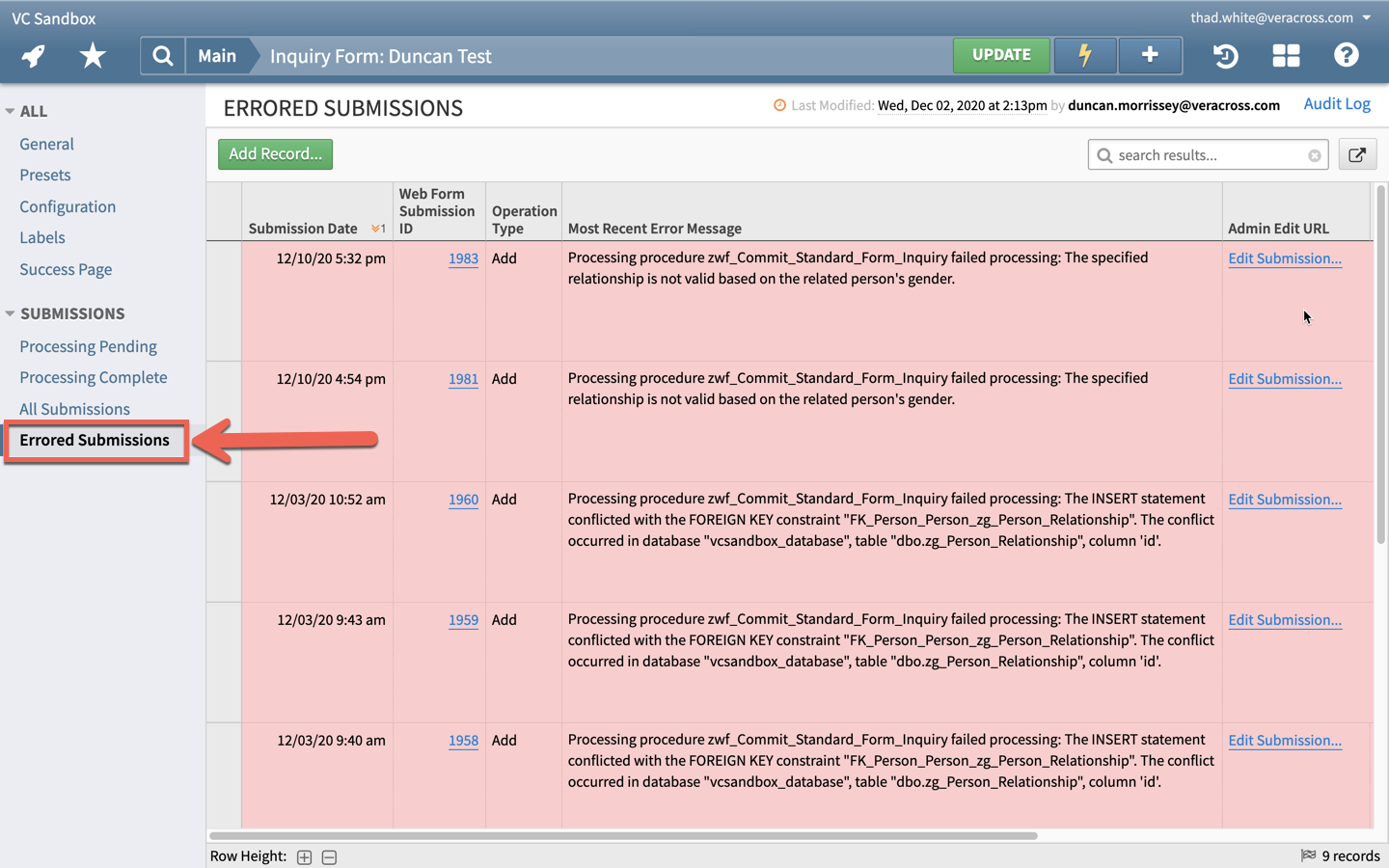Screen dimensions: 1389x868
Task: Click the flag icon next to 9 records
Action: point(1308,855)
